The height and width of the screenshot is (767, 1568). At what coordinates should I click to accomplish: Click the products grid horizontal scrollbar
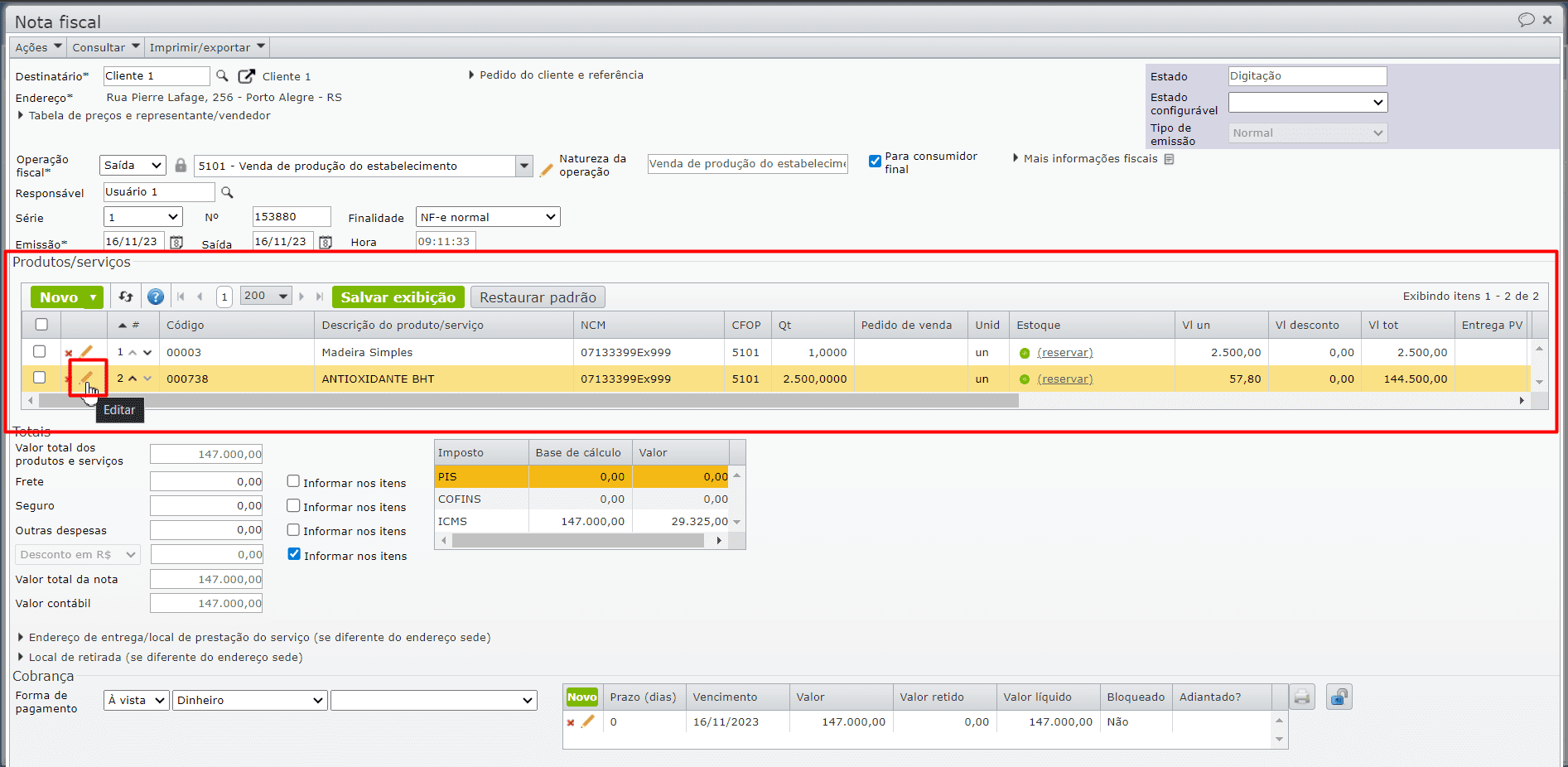click(528, 401)
